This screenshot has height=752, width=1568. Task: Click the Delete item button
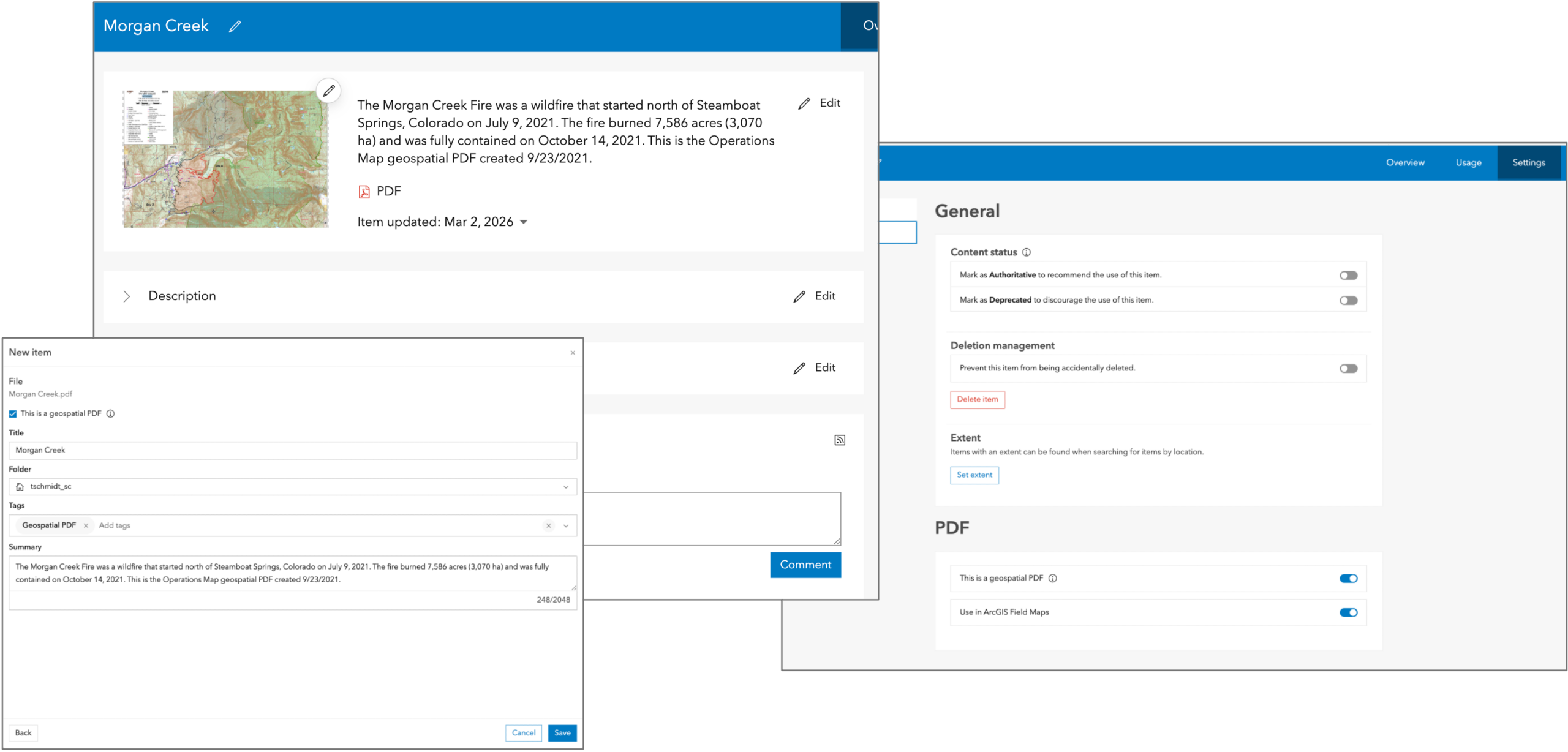977,399
